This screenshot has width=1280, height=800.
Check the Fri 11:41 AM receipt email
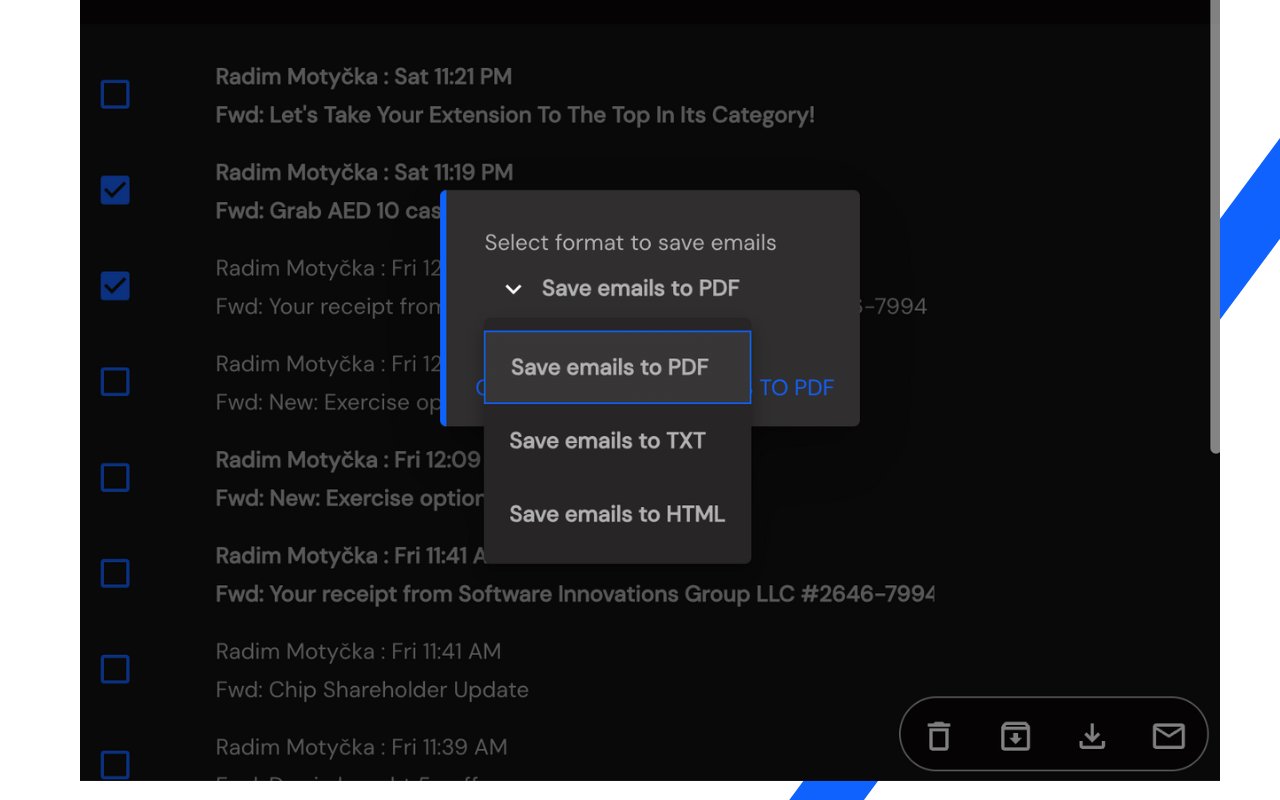click(x=114, y=574)
